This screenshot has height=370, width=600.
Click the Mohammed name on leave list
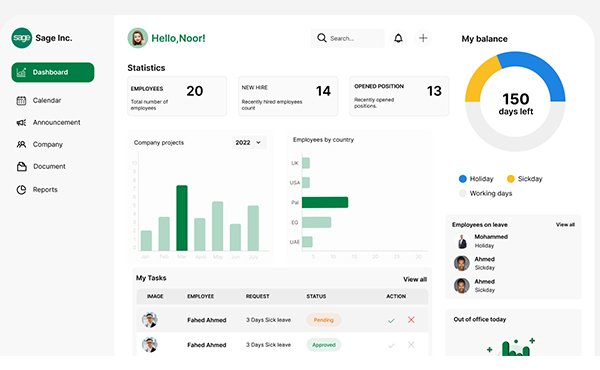coord(491,237)
